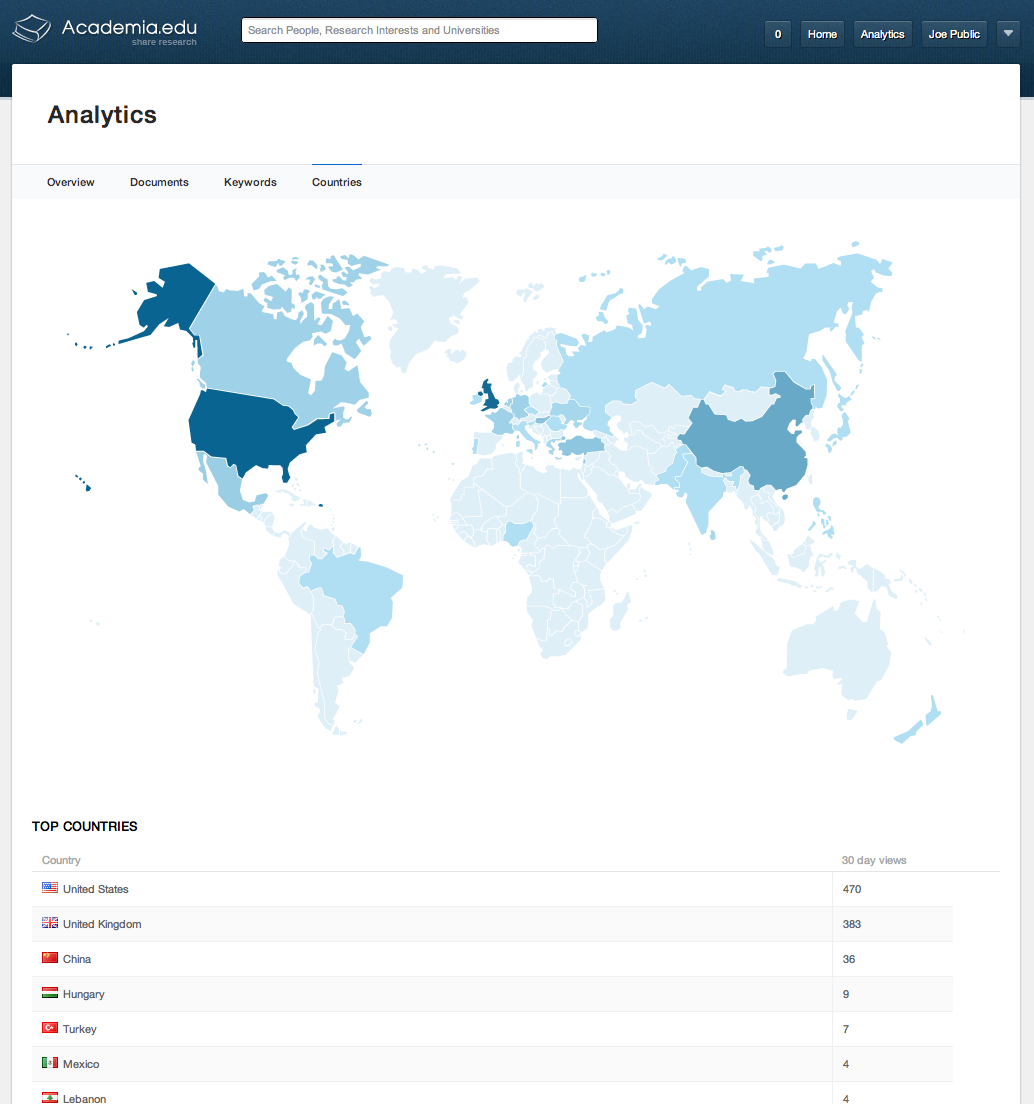The width and height of the screenshot is (1034, 1104).
Task: Switch to the Overview tab
Action: pyautogui.click(x=71, y=182)
